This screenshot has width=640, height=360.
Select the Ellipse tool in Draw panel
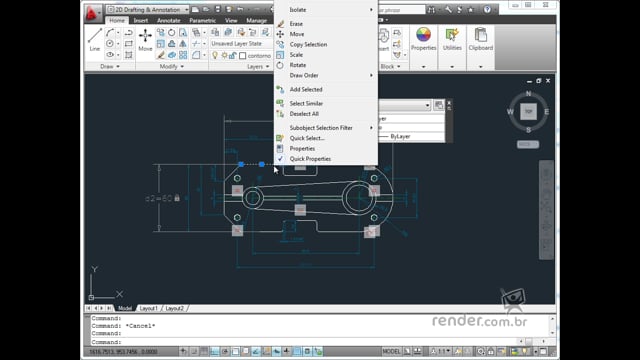110,54
